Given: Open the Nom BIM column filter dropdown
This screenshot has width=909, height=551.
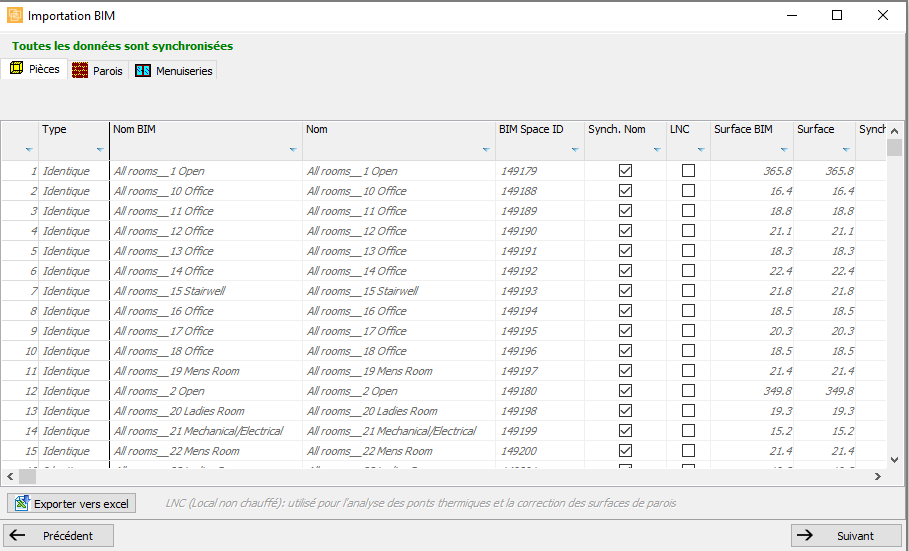Looking at the screenshot, I should 293,150.
